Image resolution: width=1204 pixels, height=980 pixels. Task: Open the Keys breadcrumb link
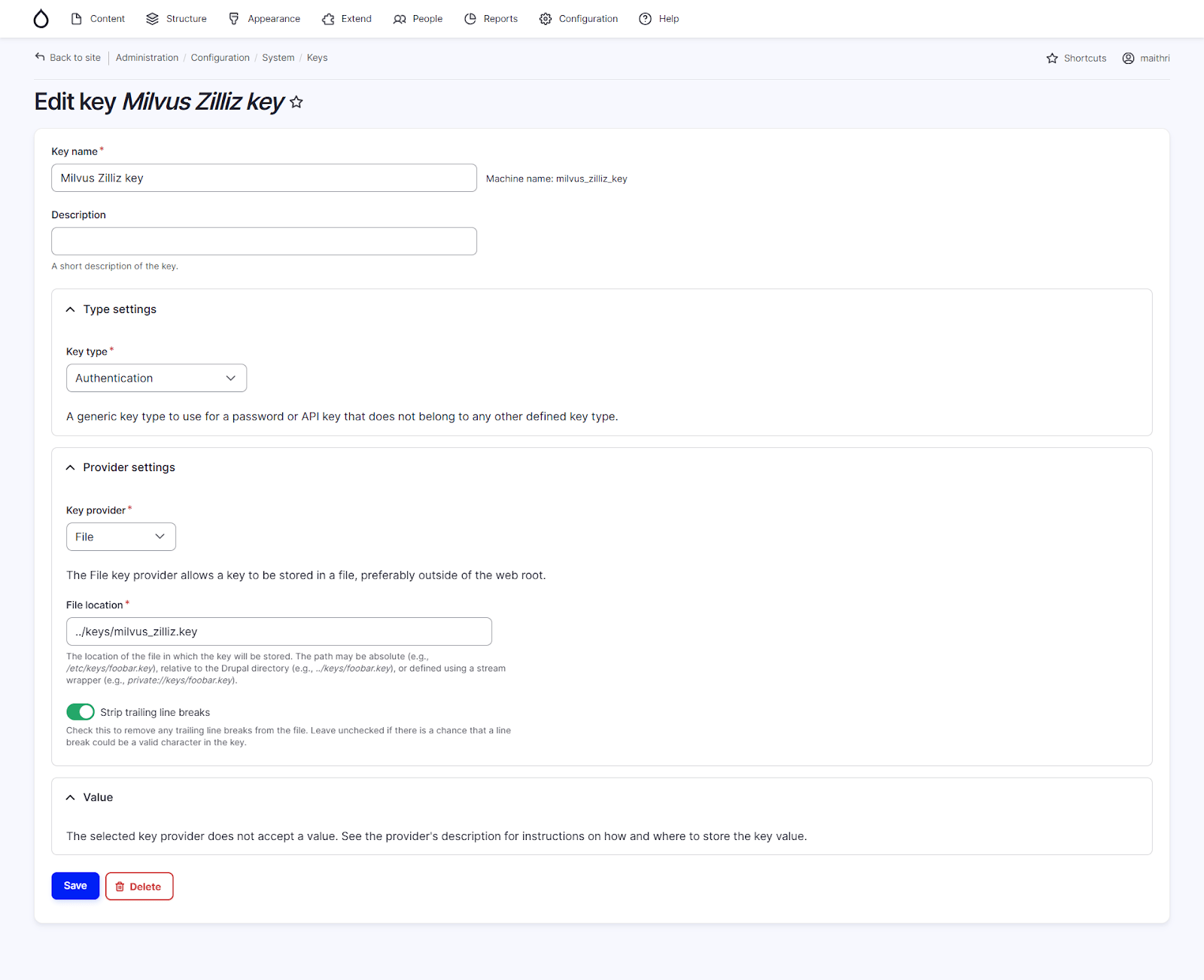click(317, 58)
